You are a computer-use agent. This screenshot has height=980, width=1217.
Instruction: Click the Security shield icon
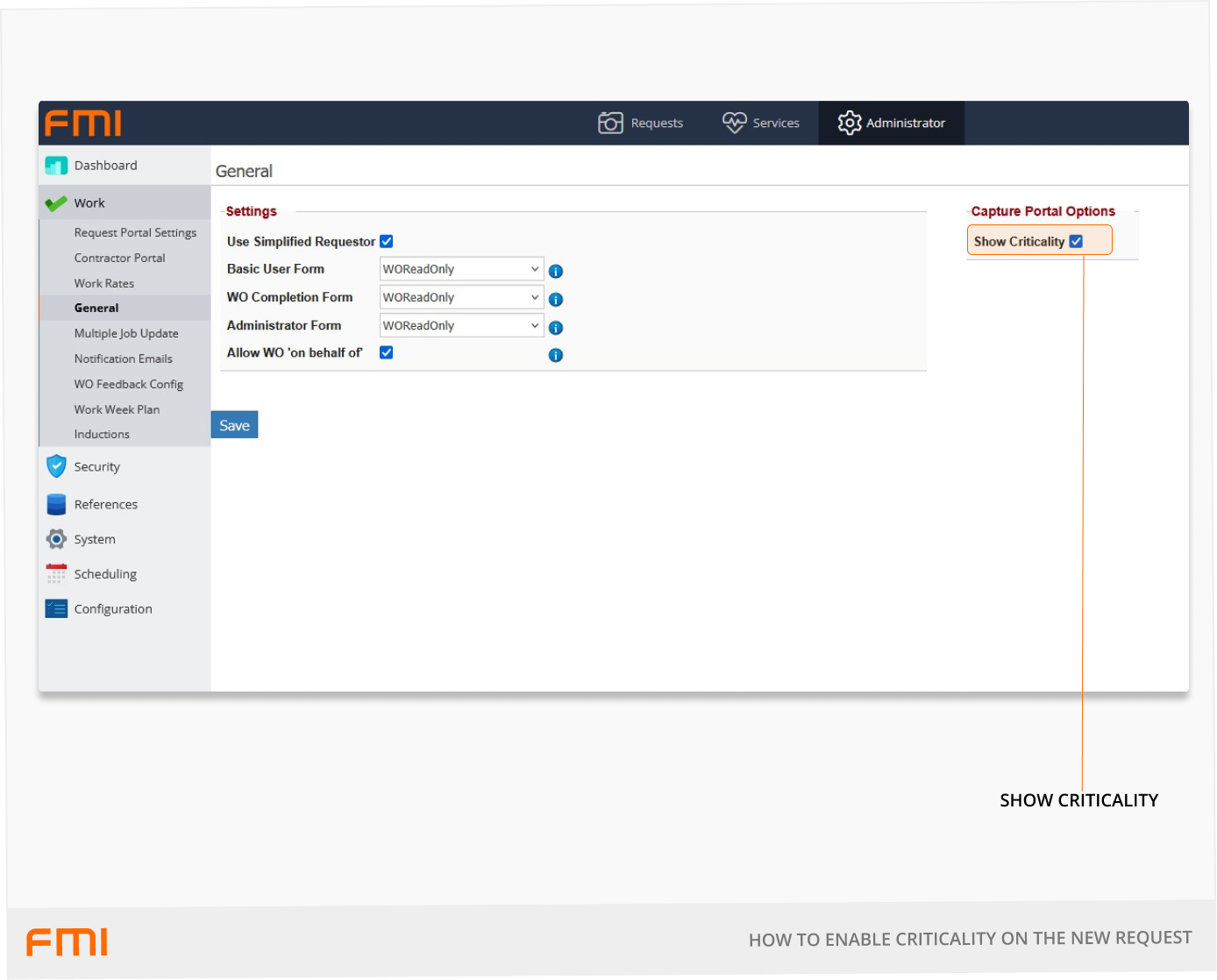point(56,466)
